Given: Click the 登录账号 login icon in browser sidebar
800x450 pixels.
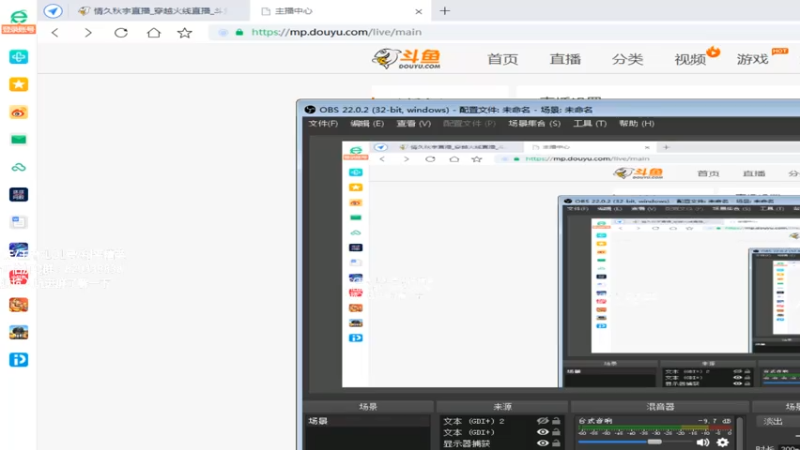Looking at the screenshot, I should [x=18, y=22].
